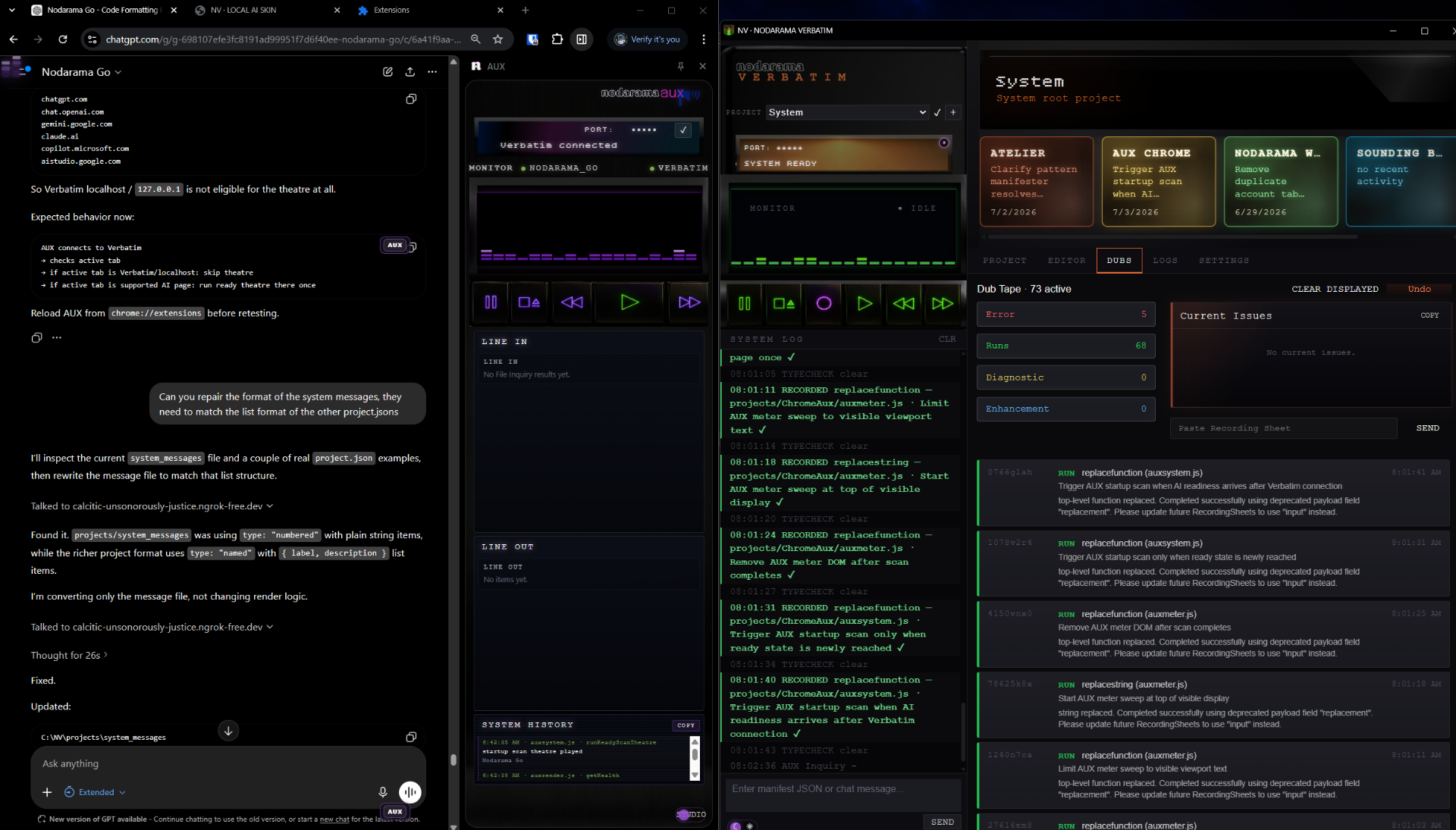1456x830 pixels.
Task: Open the Project tab in Verbatim
Action: point(1004,261)
